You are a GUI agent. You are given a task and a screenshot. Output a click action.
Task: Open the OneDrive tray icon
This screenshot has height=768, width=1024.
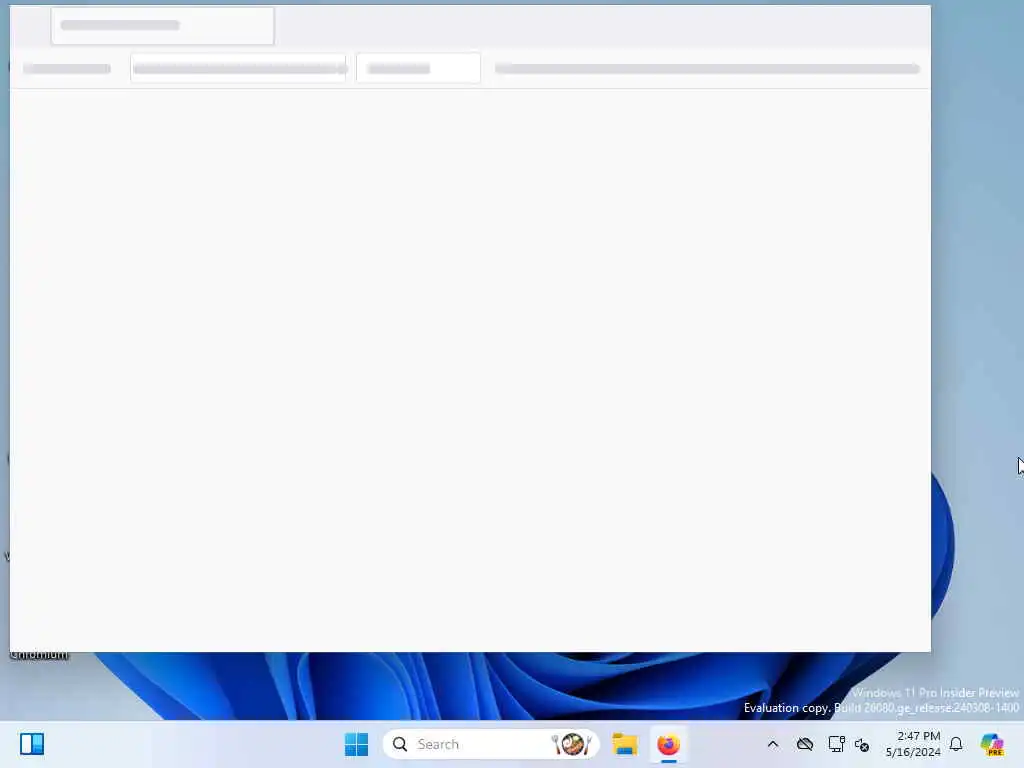805,744
